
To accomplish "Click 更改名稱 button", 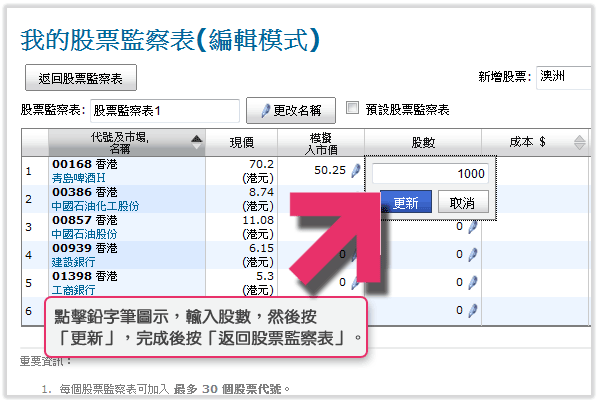I will [291, 110].
